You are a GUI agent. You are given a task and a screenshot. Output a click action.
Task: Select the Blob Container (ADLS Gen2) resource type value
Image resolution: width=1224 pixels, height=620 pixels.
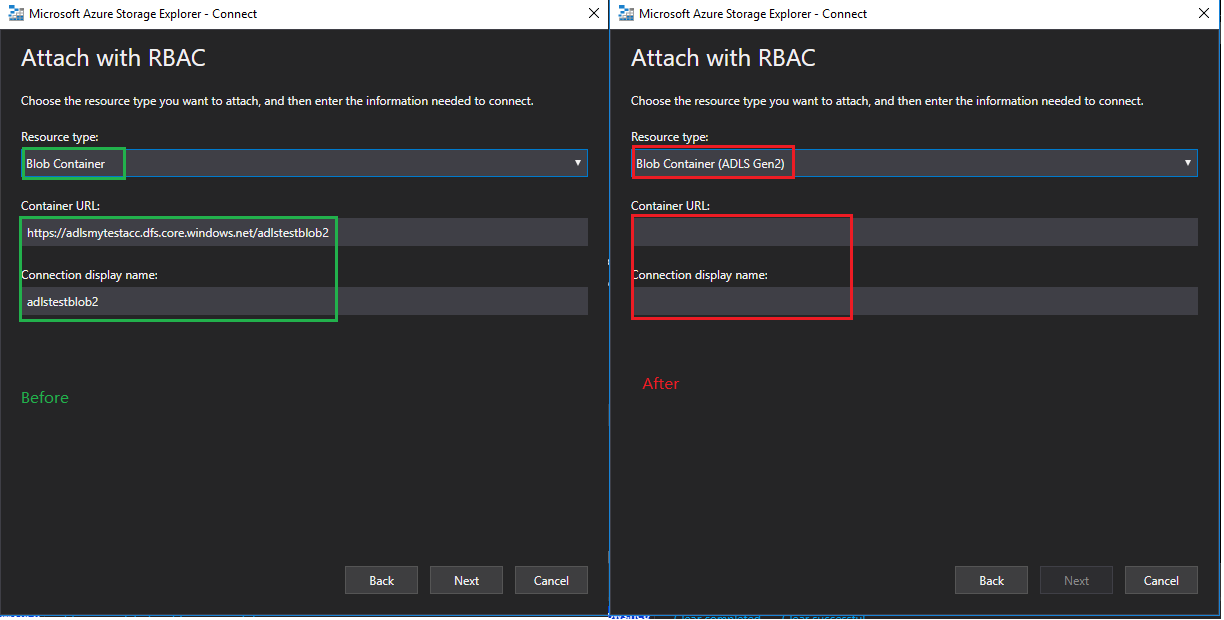click(710, 162)
